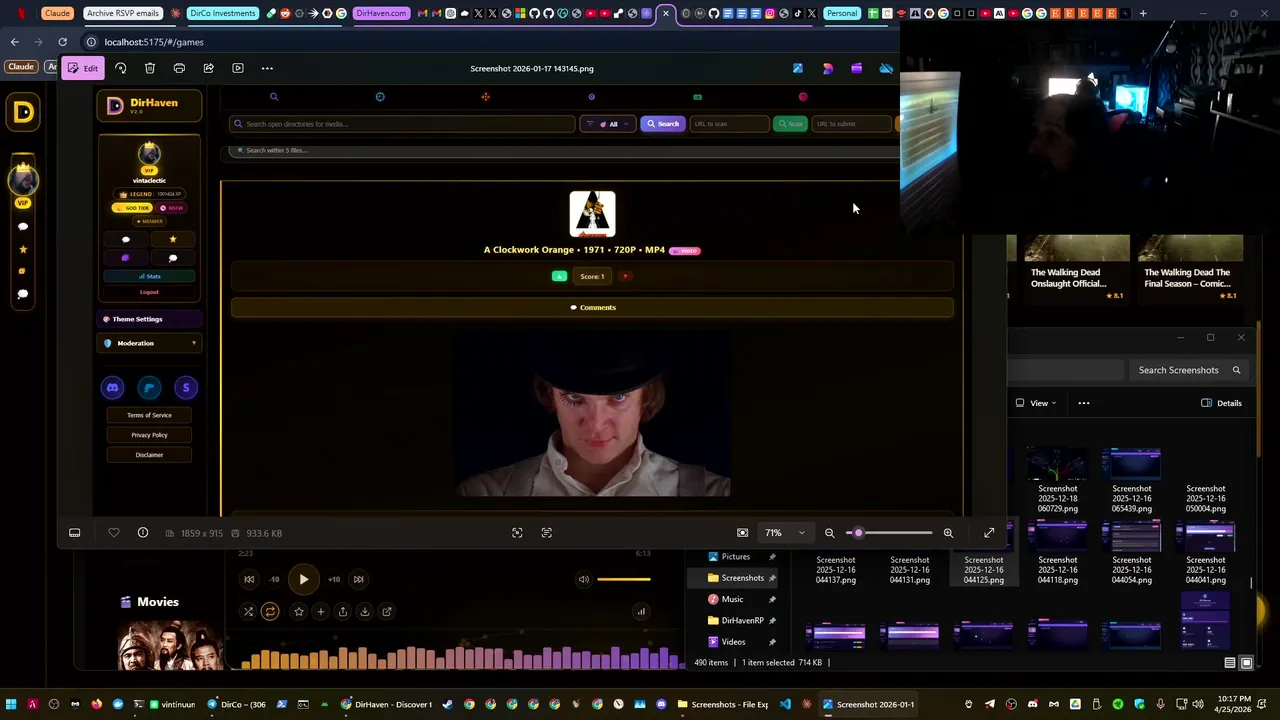Click the Privacy Policy link
Screen dimensions: 1280x720
point(149,435)
